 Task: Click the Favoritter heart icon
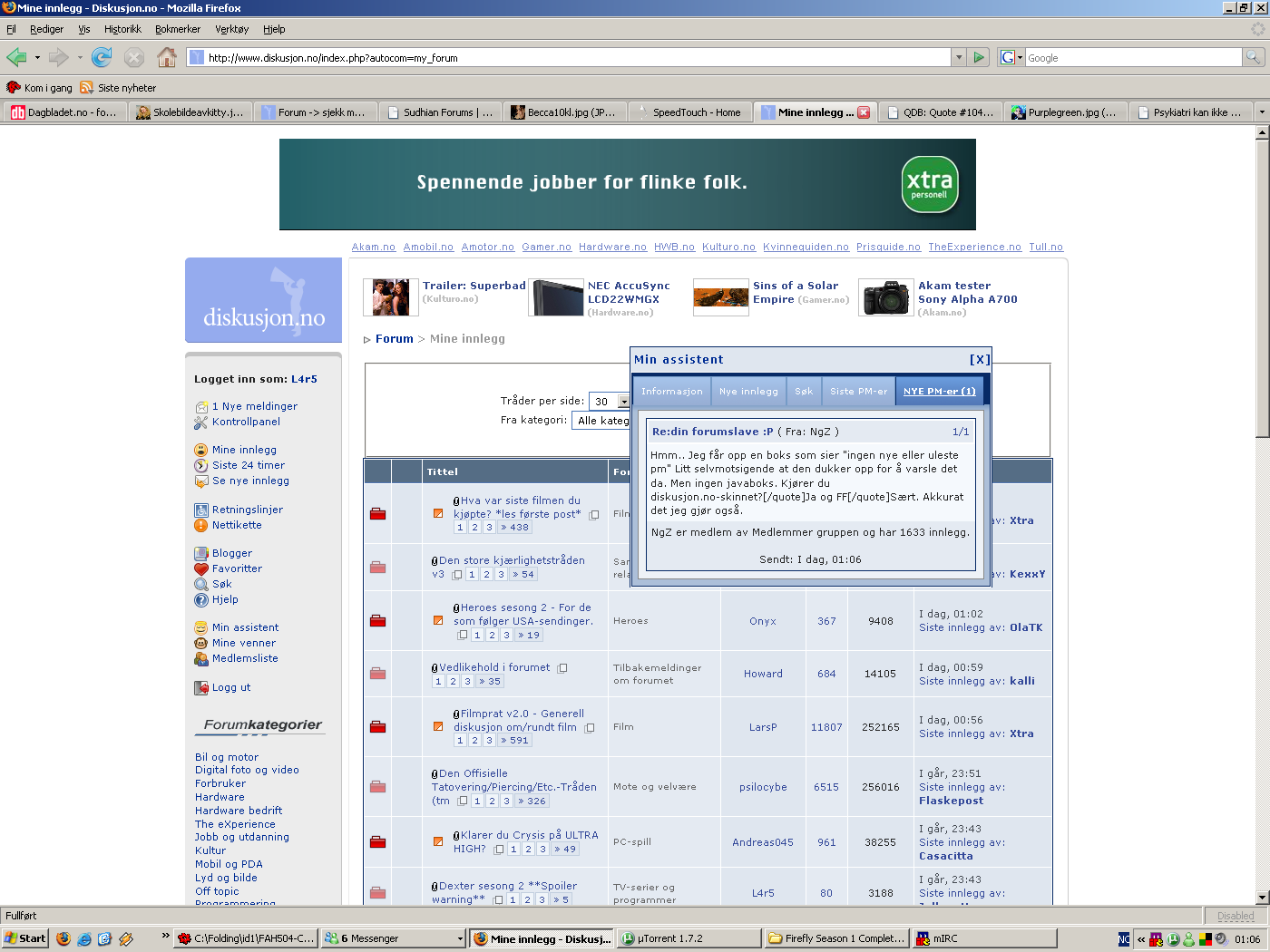point(201,569)
